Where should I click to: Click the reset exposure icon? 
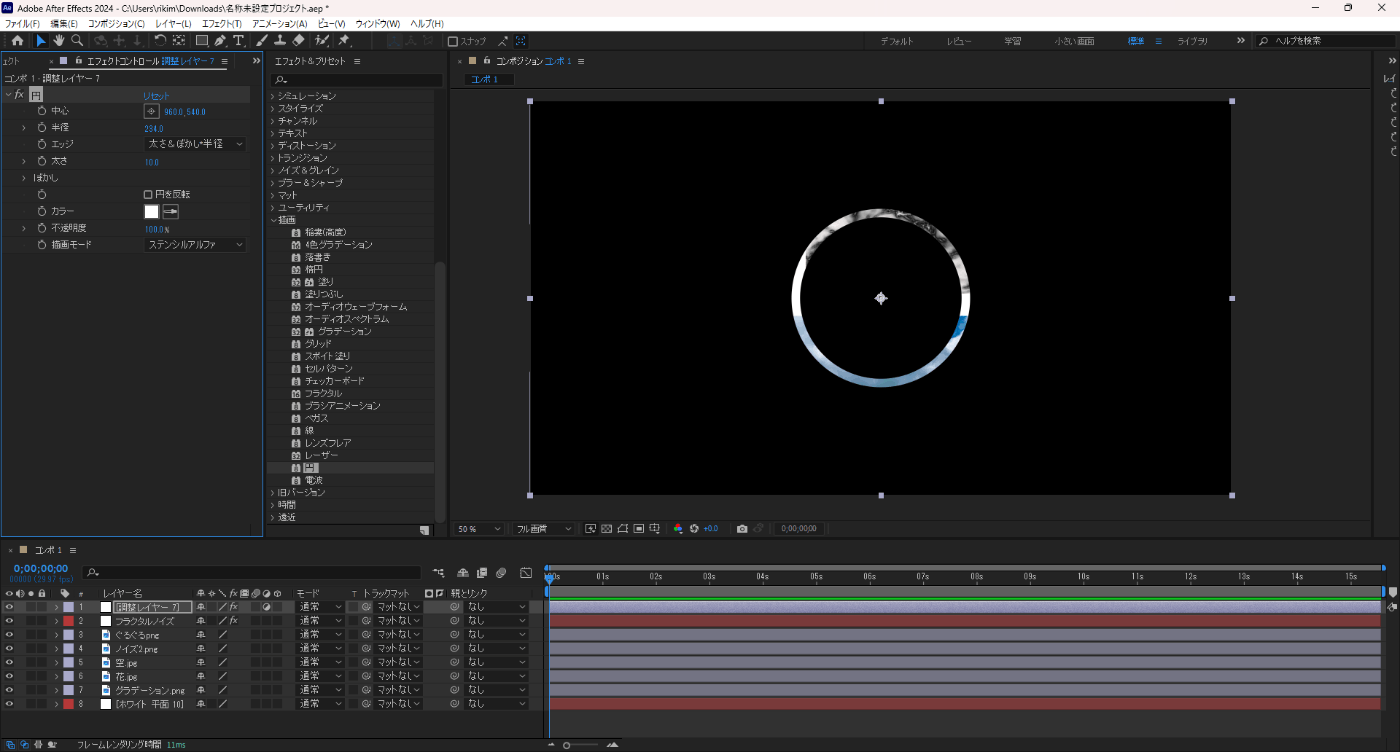coord(694,528)
